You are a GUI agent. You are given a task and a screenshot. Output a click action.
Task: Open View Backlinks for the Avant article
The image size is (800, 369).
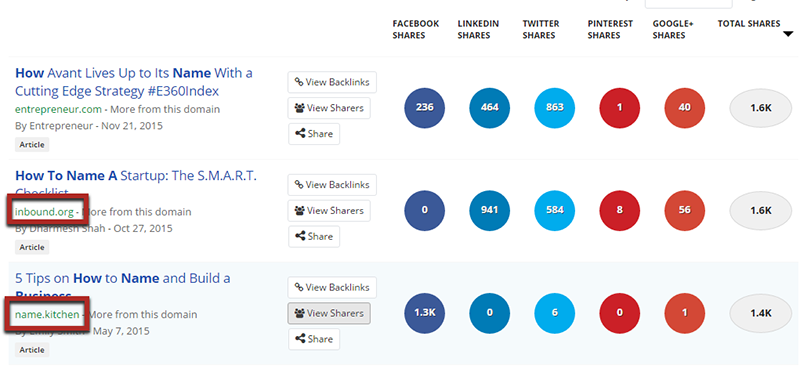click(x=332, y=82)
